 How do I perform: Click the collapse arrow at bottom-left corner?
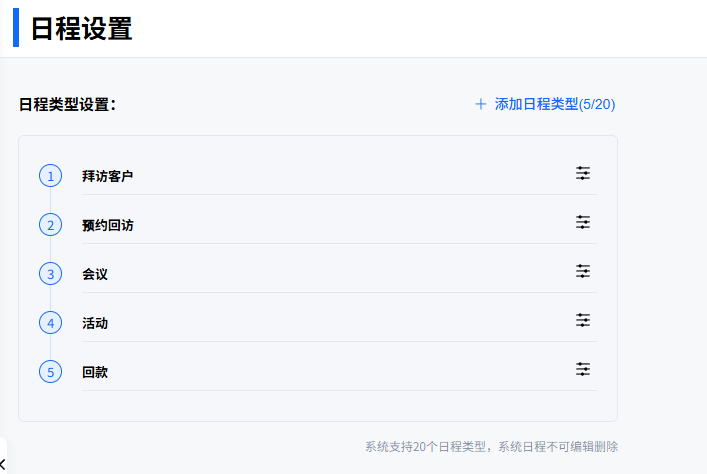coord(3,462)
